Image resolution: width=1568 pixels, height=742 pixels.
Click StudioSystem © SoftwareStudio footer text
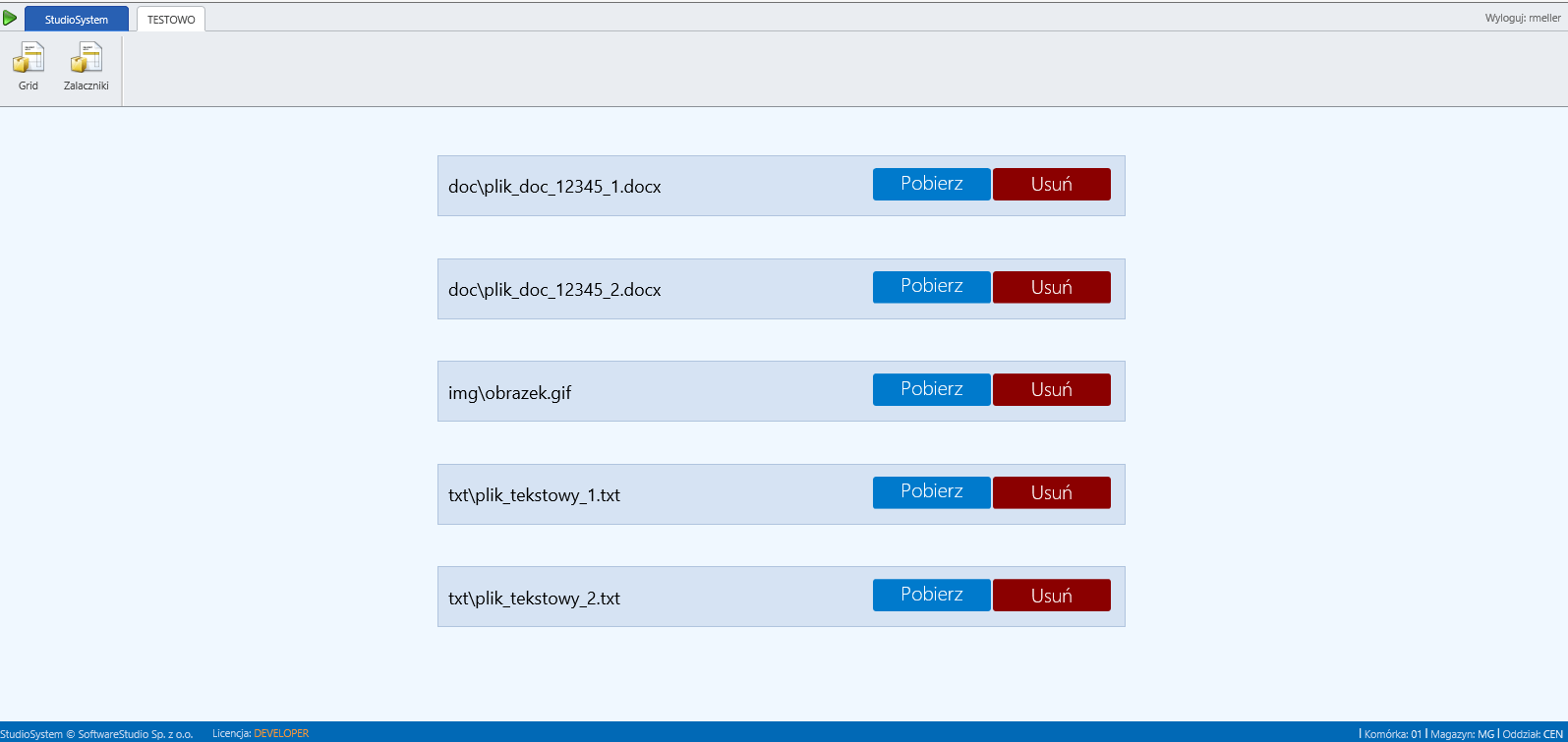96,733
